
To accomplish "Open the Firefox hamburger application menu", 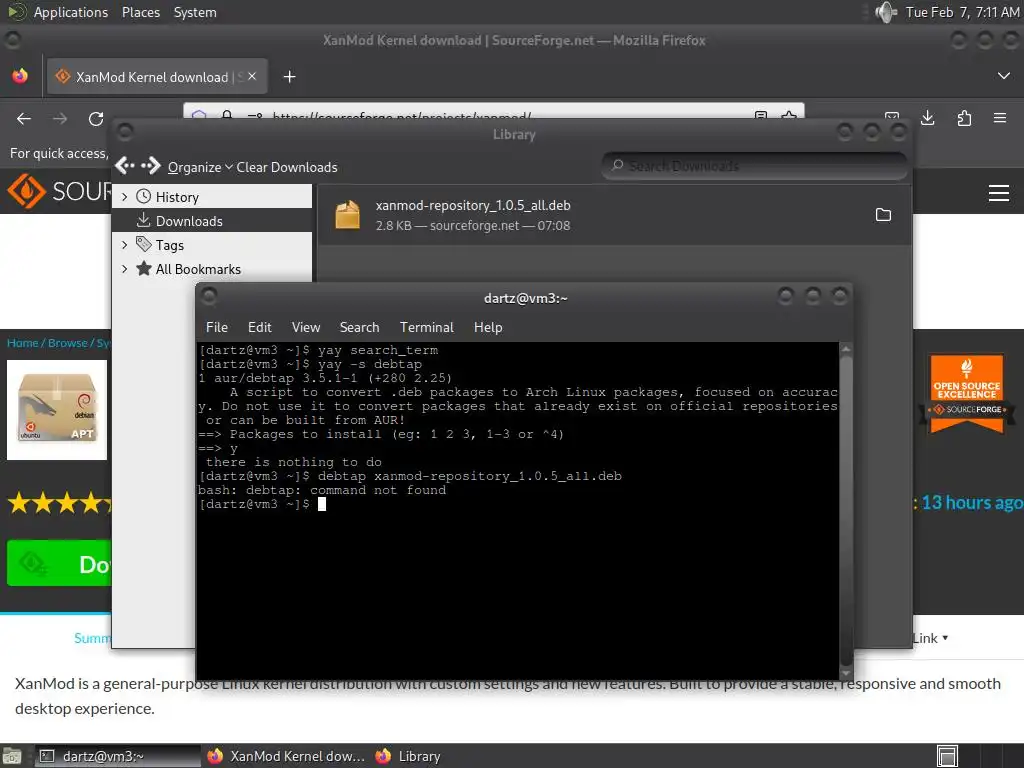I will [x=1000, y=118].
